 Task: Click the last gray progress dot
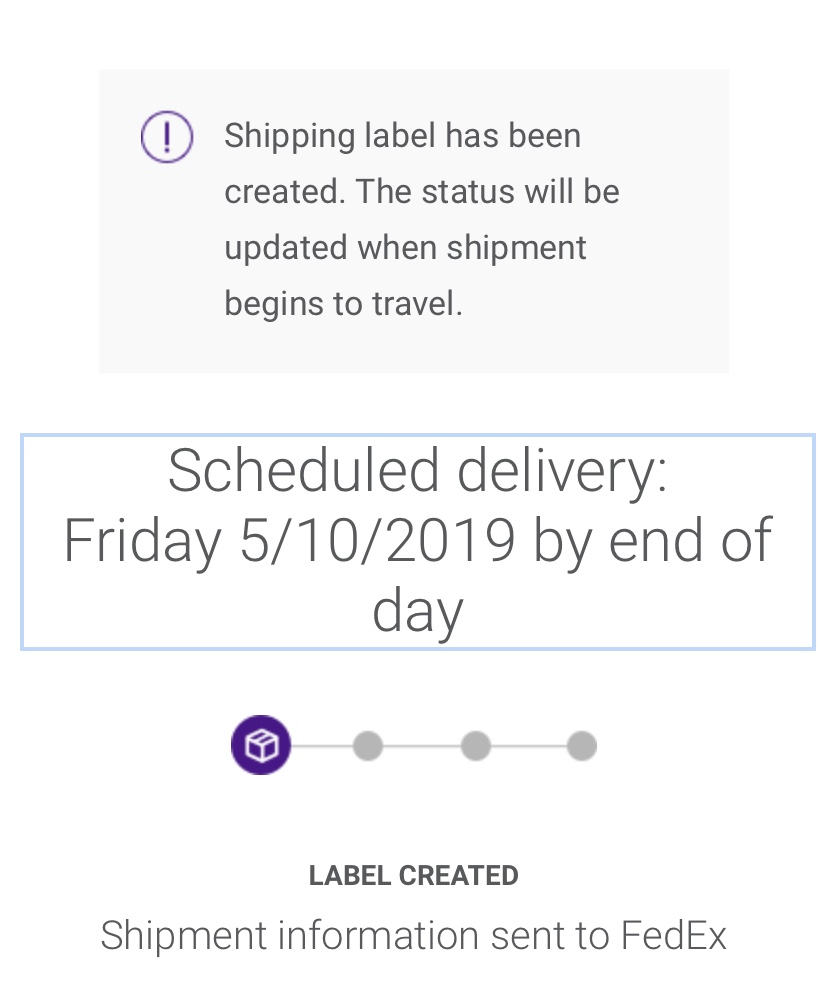point(581,746)
